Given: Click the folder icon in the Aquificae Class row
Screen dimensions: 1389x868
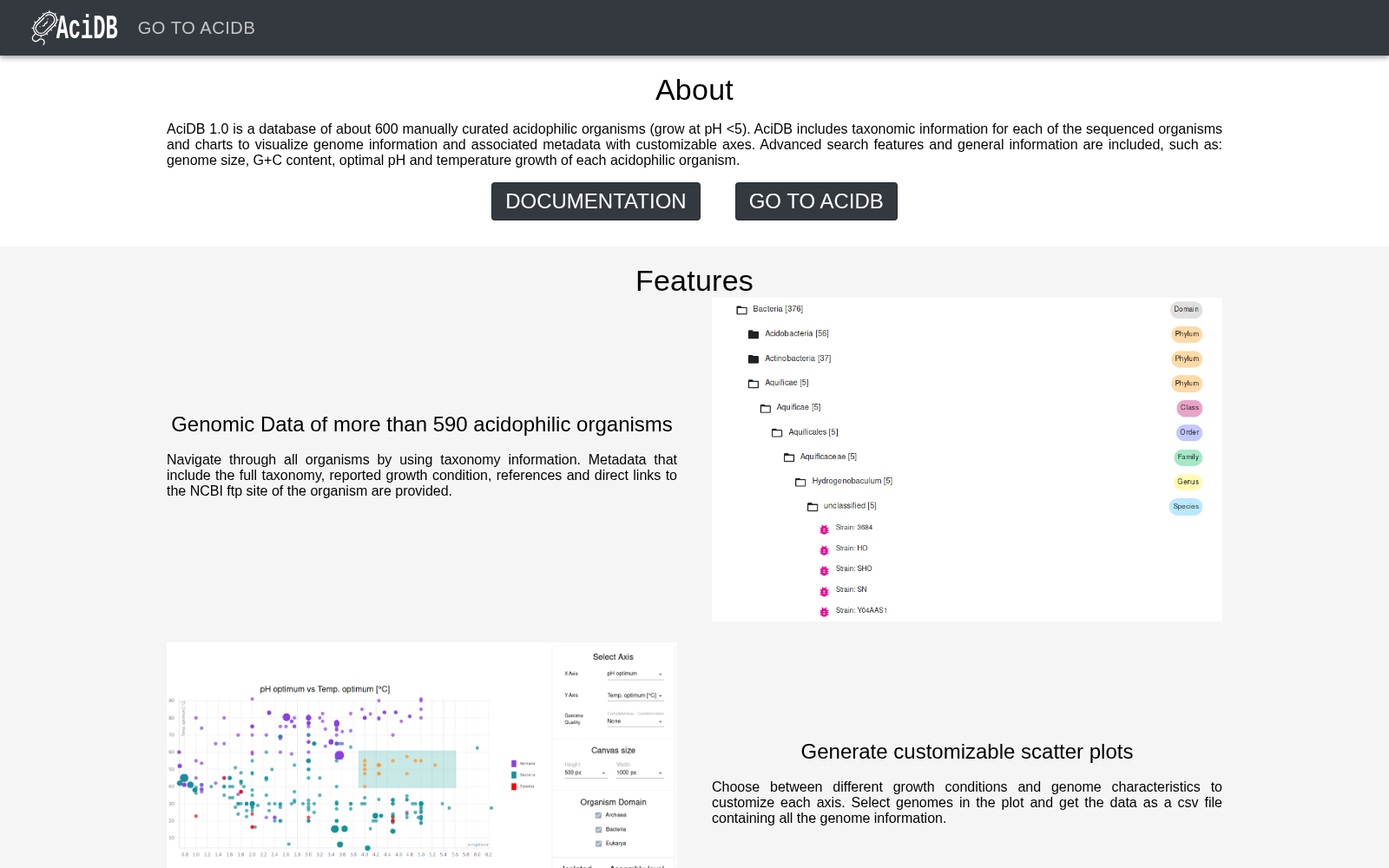Looking at the screenshot, I should [766, 408].
